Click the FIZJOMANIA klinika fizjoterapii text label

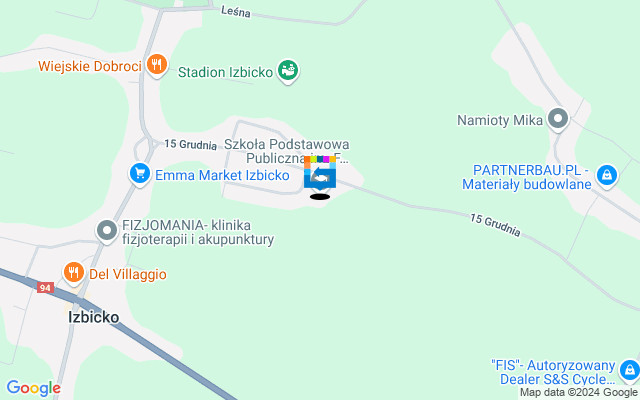pyautogui.click(x=198, y=232)
